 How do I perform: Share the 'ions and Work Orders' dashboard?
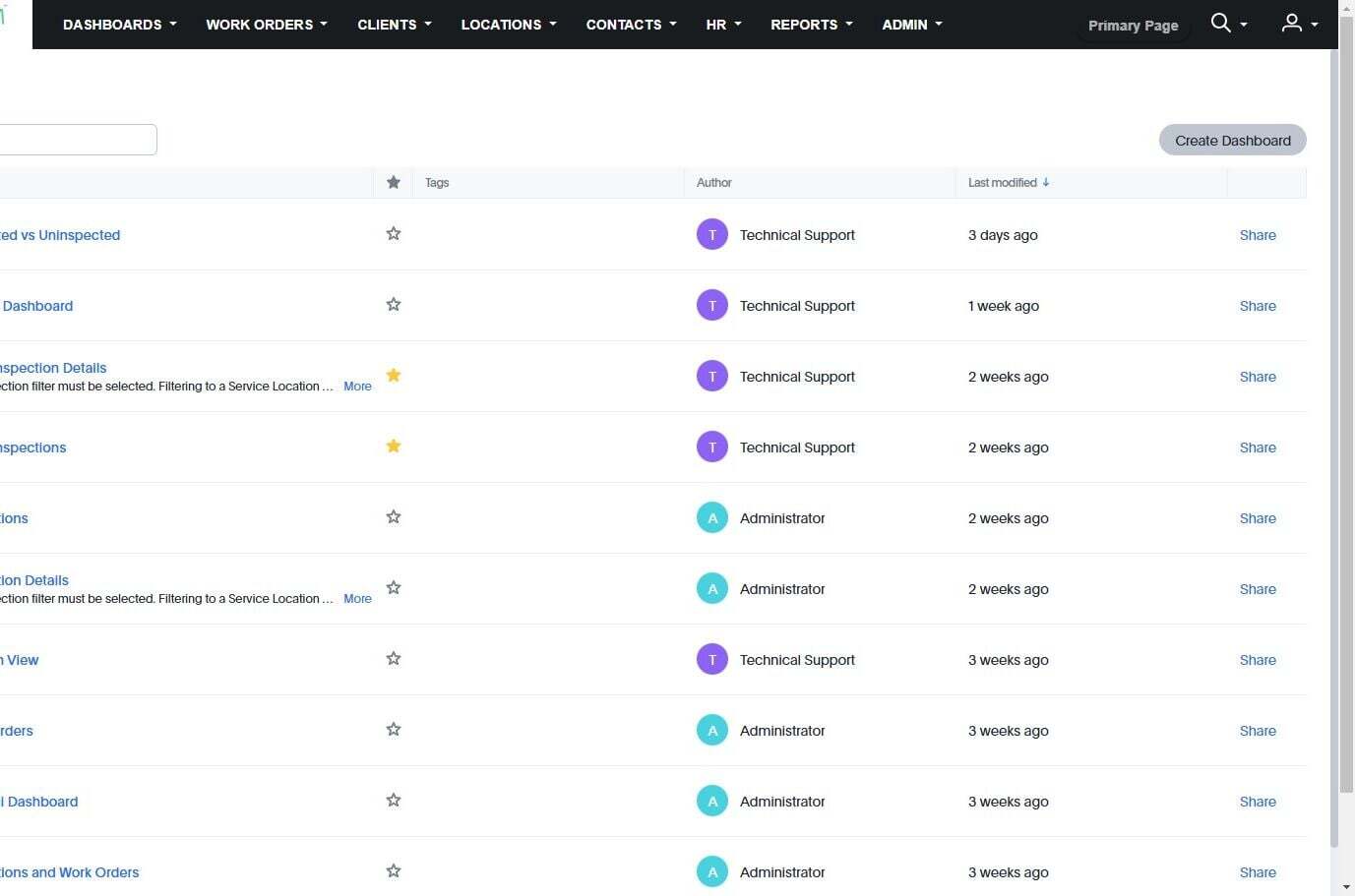pos(1258,872)
